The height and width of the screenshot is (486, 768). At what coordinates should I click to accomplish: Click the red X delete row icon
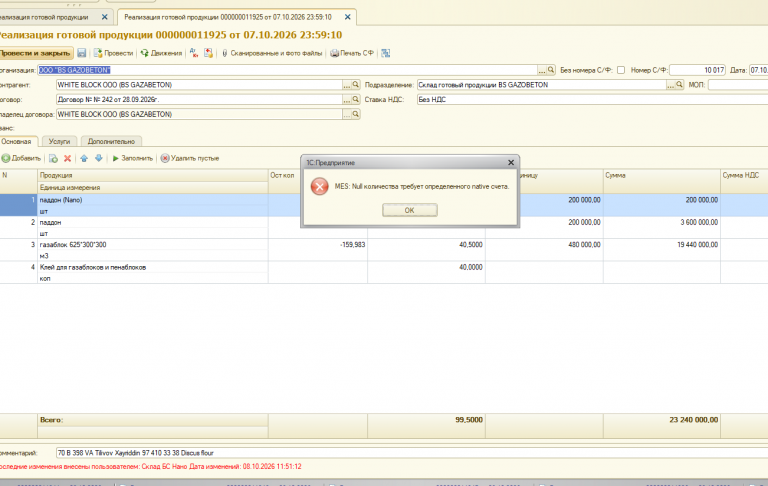68,158
